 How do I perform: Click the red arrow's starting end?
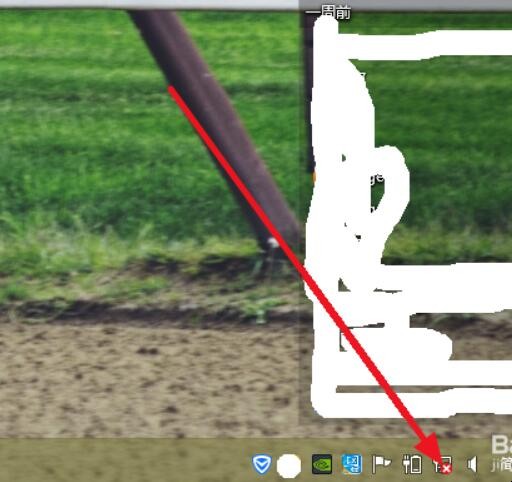(171, 88)
